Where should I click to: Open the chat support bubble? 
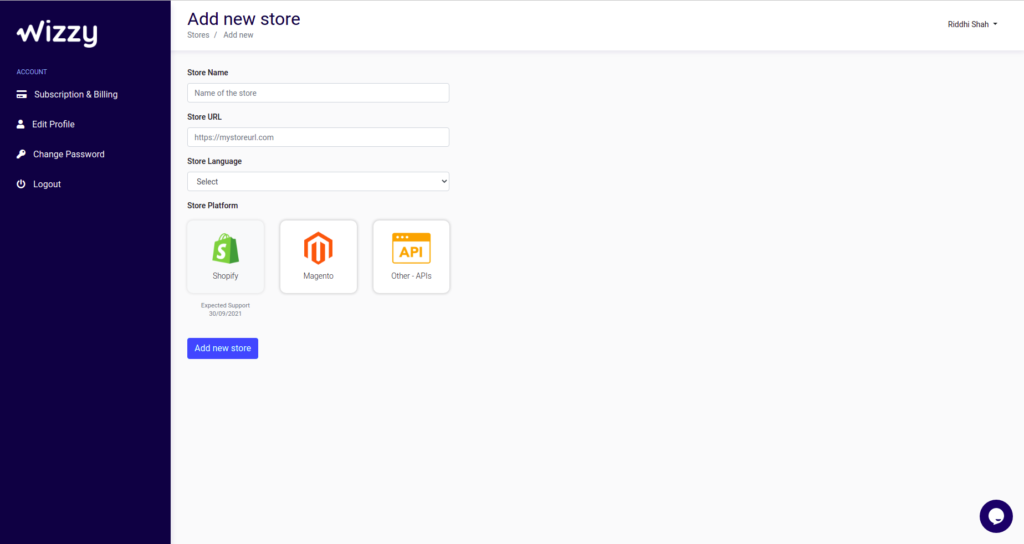coord(996,516)
